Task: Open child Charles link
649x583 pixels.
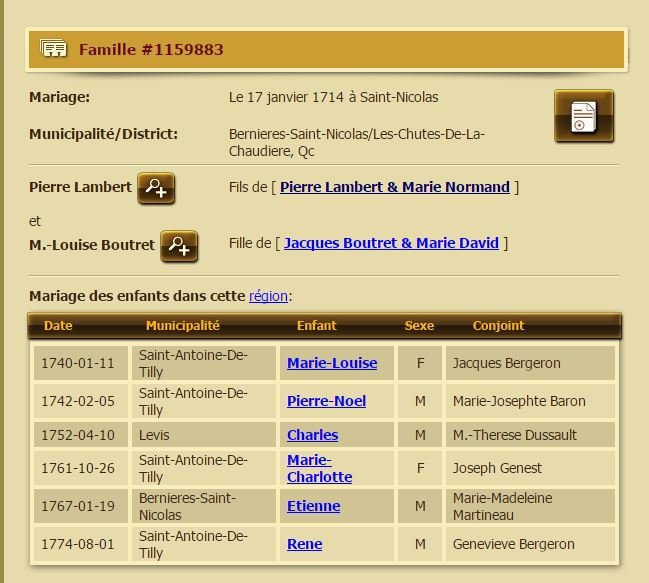Action: pyautogui.click(x=312, y=435)
